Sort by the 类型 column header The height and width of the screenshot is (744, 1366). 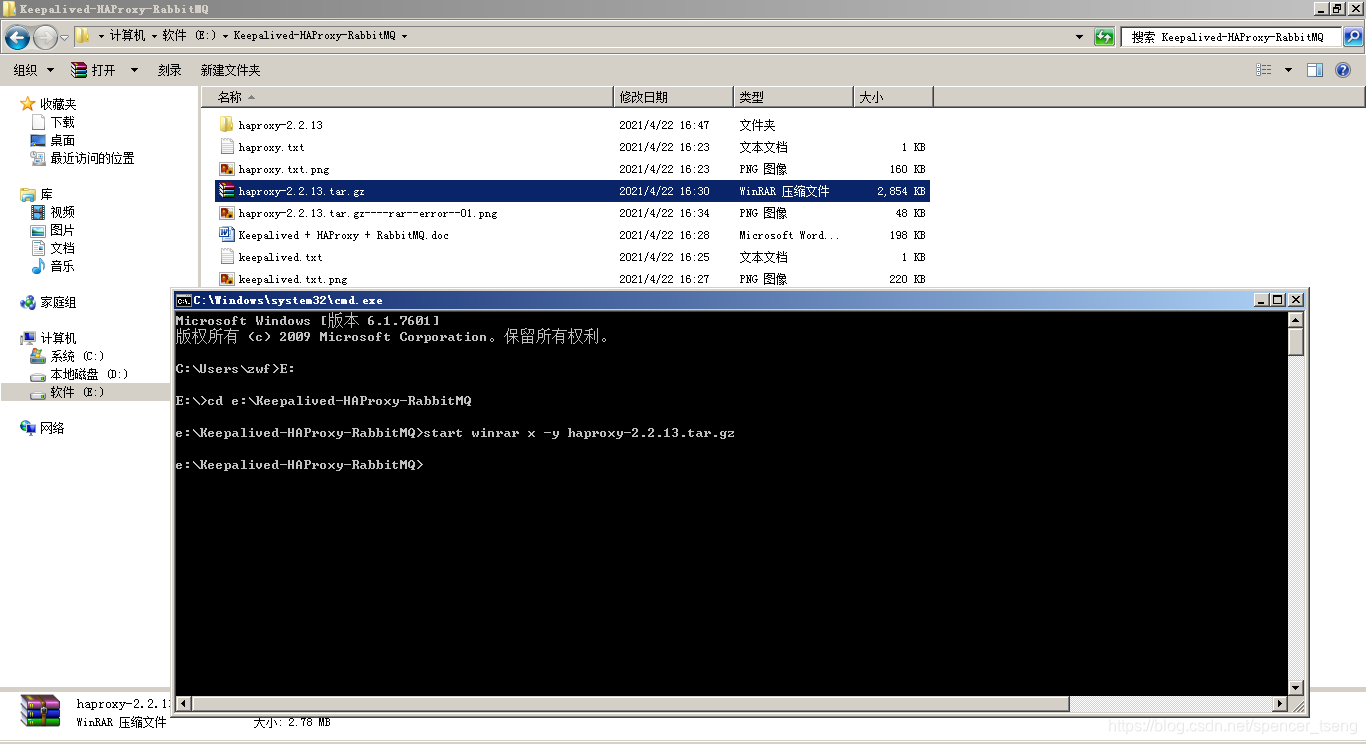click(793, 97)
